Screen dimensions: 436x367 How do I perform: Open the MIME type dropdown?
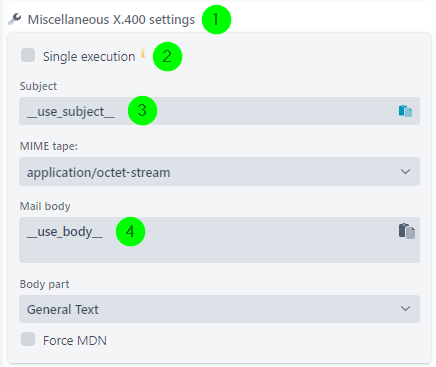[x=219, y=172]
